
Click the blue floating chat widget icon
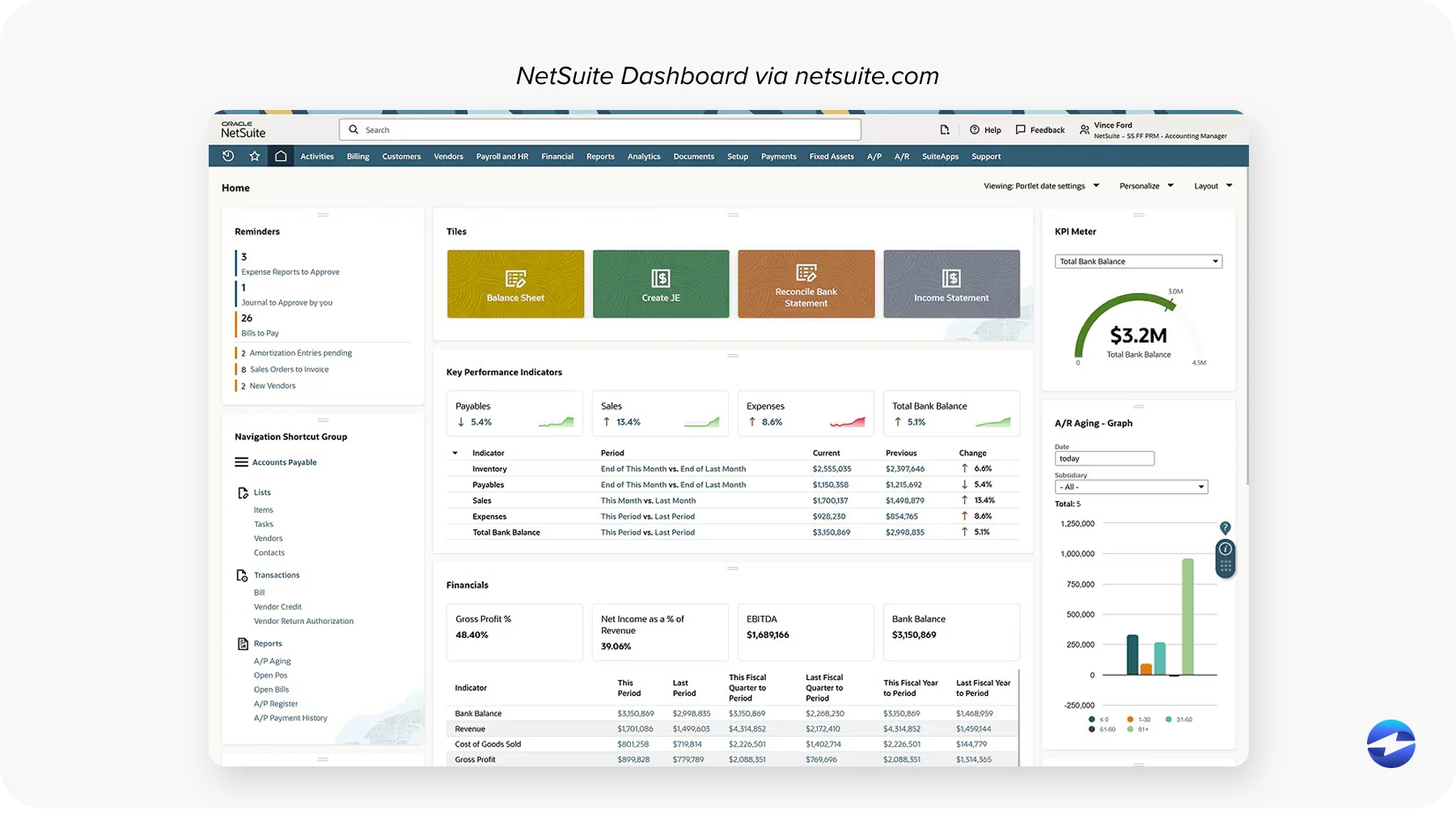pyautogui.click(x=1391, y=744)
